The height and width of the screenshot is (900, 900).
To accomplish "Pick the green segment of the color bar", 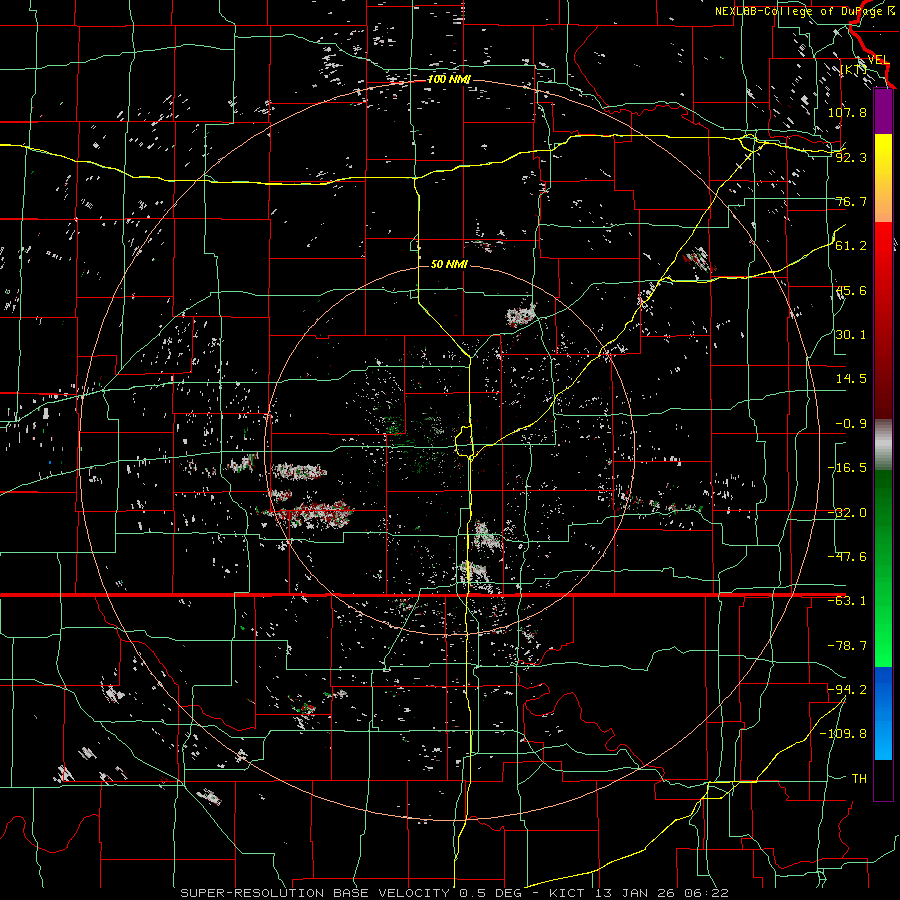I will coord(883,568).
